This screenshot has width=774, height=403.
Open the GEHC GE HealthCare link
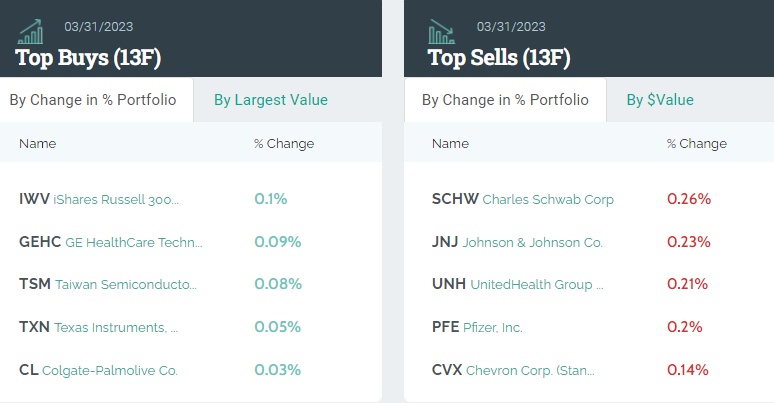pyautogui.click(x=111, y=242)
